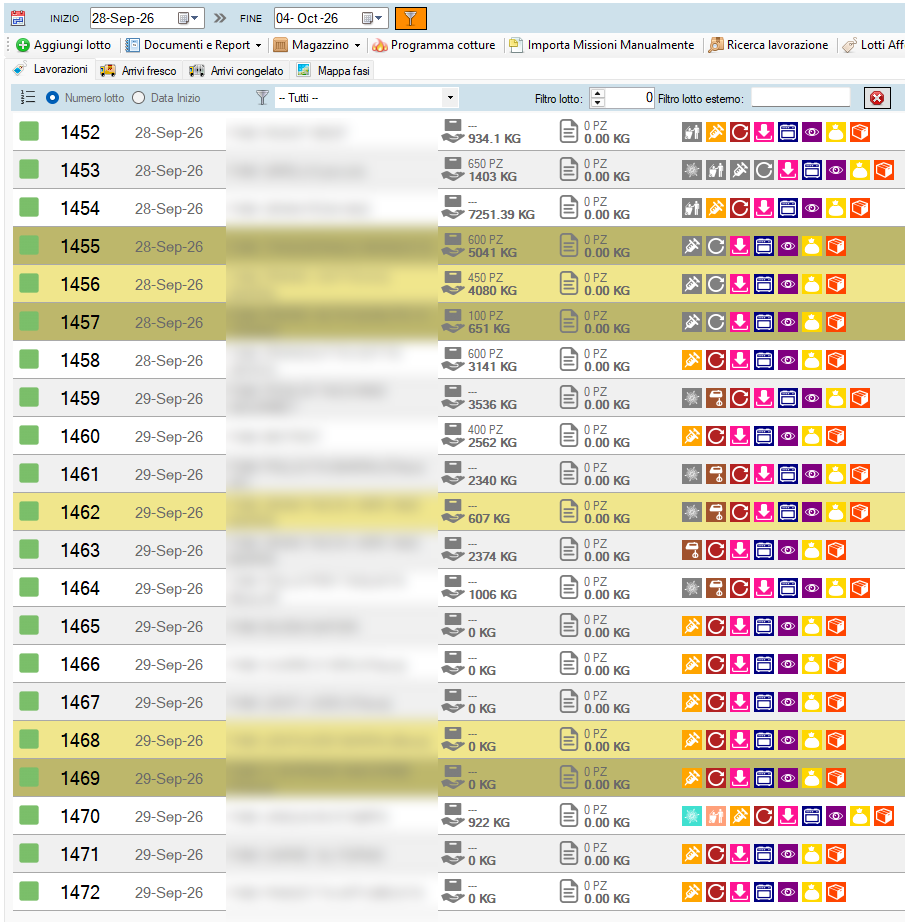905x922 pixels.
Task: Open the FINE date picker dropdown
Action: pyautogui.click(x=372, y=18)
